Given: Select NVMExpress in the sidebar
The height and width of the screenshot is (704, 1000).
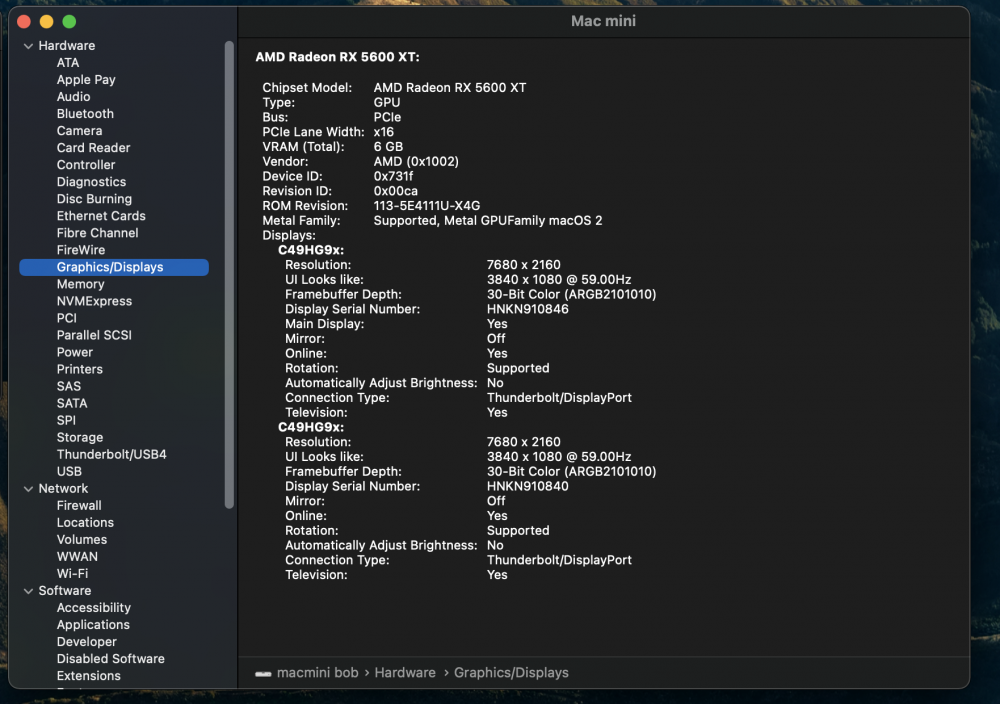Looking at the screenshot, I should pyautogui.click(x=94, y=301).
